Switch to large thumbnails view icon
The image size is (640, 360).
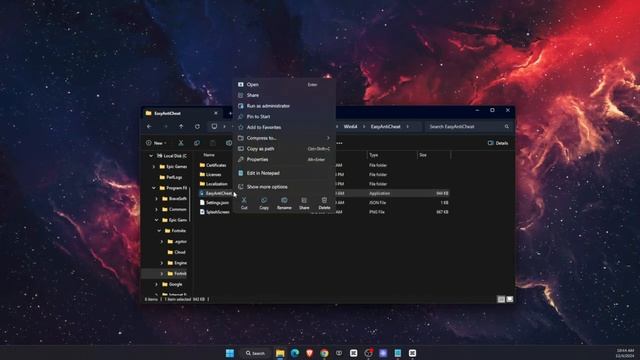pos(510,299)
